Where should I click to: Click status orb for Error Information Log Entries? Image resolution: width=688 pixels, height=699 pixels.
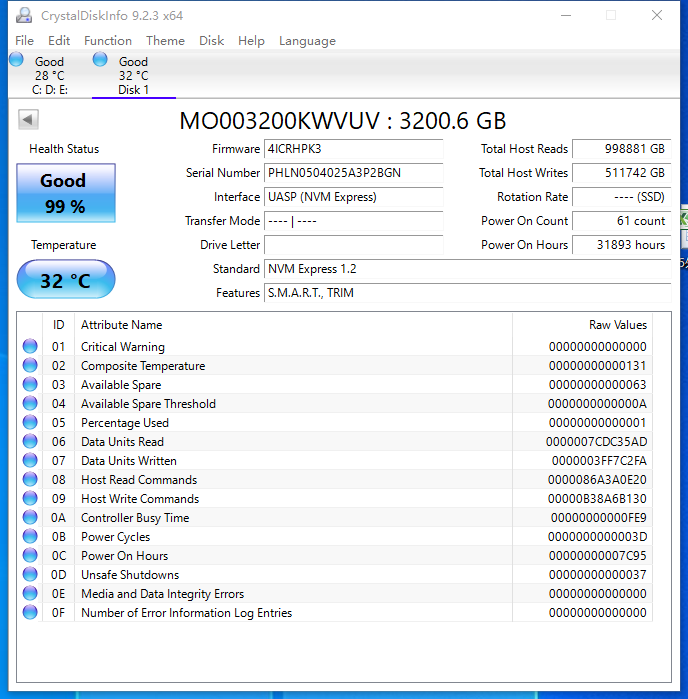(30, 612)
